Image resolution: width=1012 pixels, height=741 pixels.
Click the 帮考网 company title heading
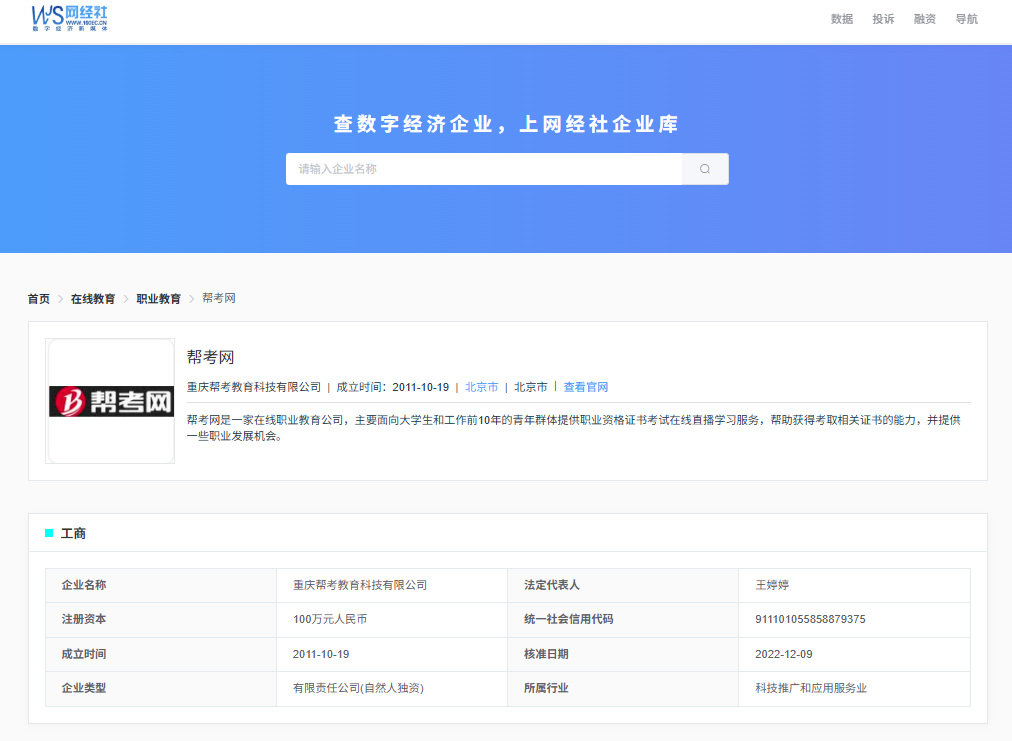(210, 357)
